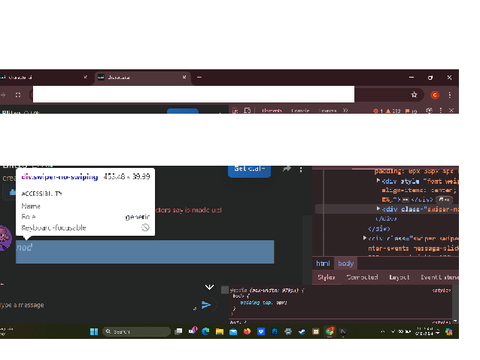The width and height of the screenshot is (480, 360).
Task: Select the body breadcrumb in DevTools
Action: pyautogui.click(x=346, y=264)
